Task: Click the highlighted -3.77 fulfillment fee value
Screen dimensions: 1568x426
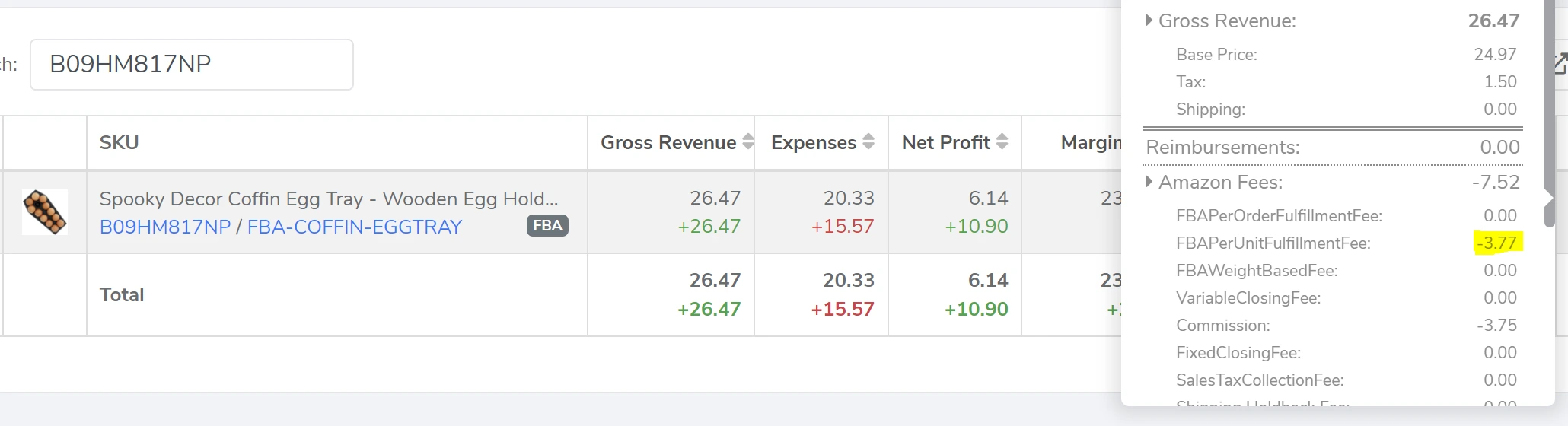Action: point(1496,243)
